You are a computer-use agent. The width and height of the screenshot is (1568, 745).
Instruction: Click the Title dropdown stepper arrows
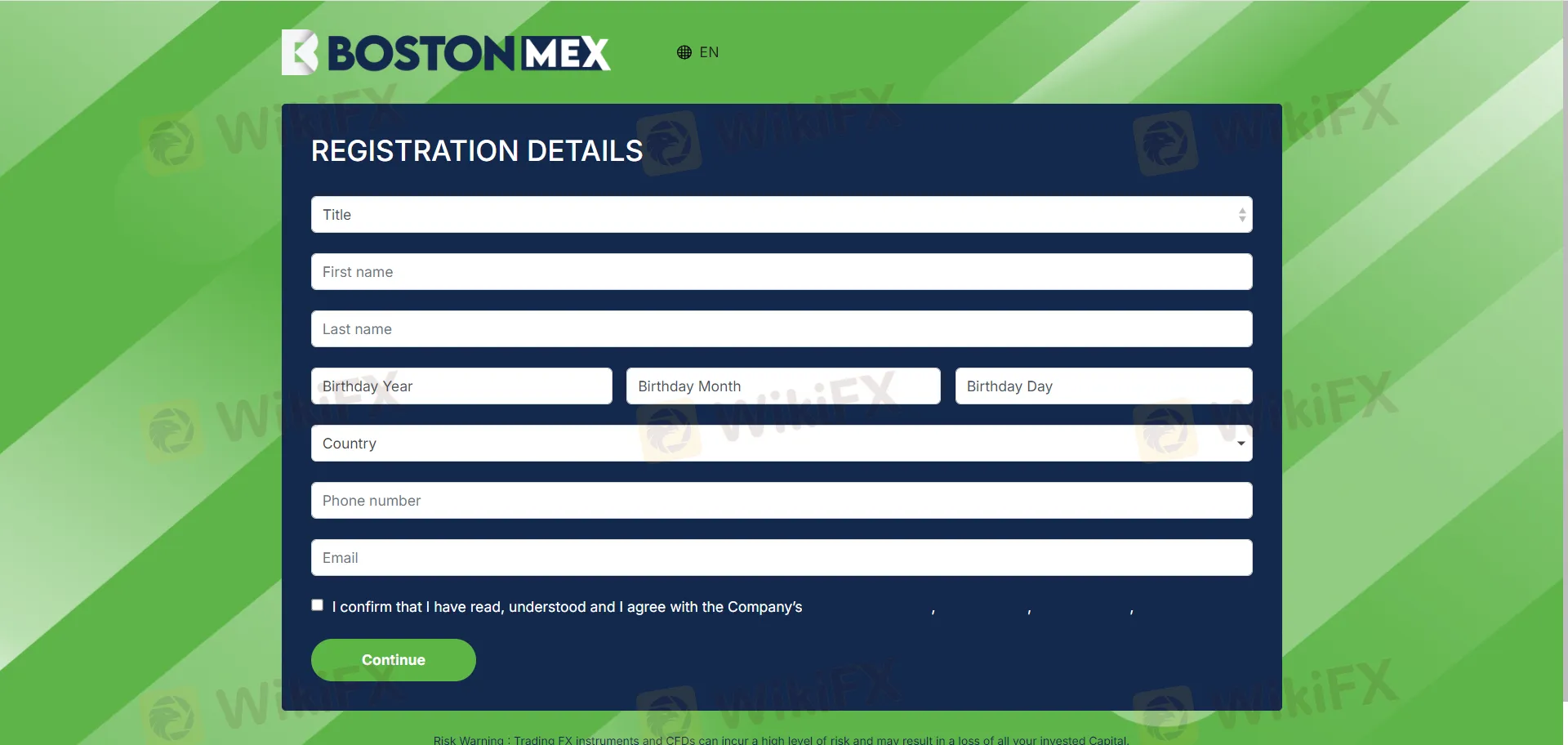tap(1242, 214)
